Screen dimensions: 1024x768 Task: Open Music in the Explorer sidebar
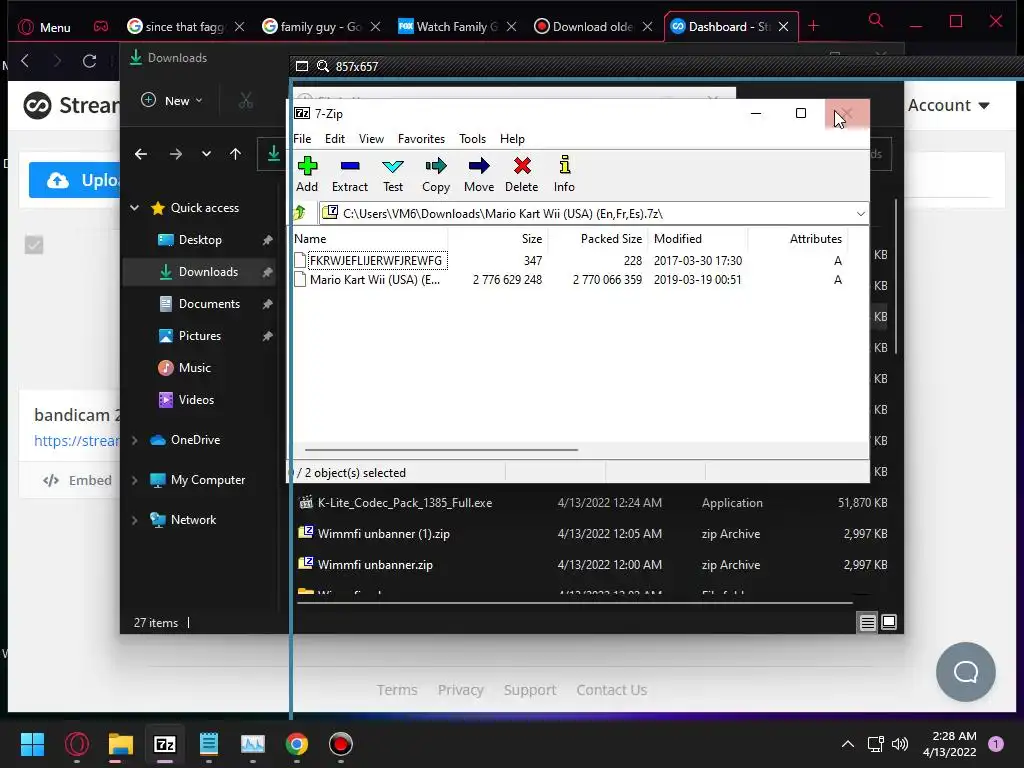[195, 368]
